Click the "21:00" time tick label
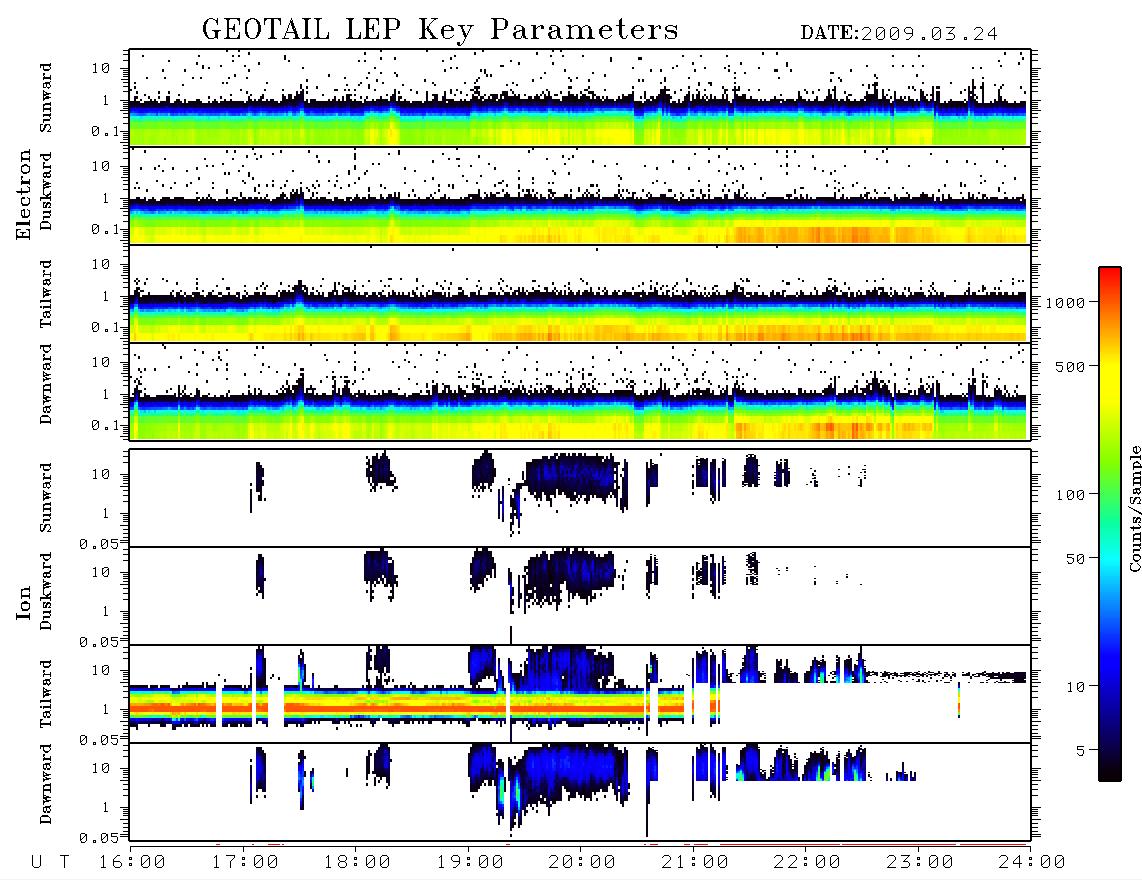The height and width of the screenshot is (880, 1142). click(695, 863)
